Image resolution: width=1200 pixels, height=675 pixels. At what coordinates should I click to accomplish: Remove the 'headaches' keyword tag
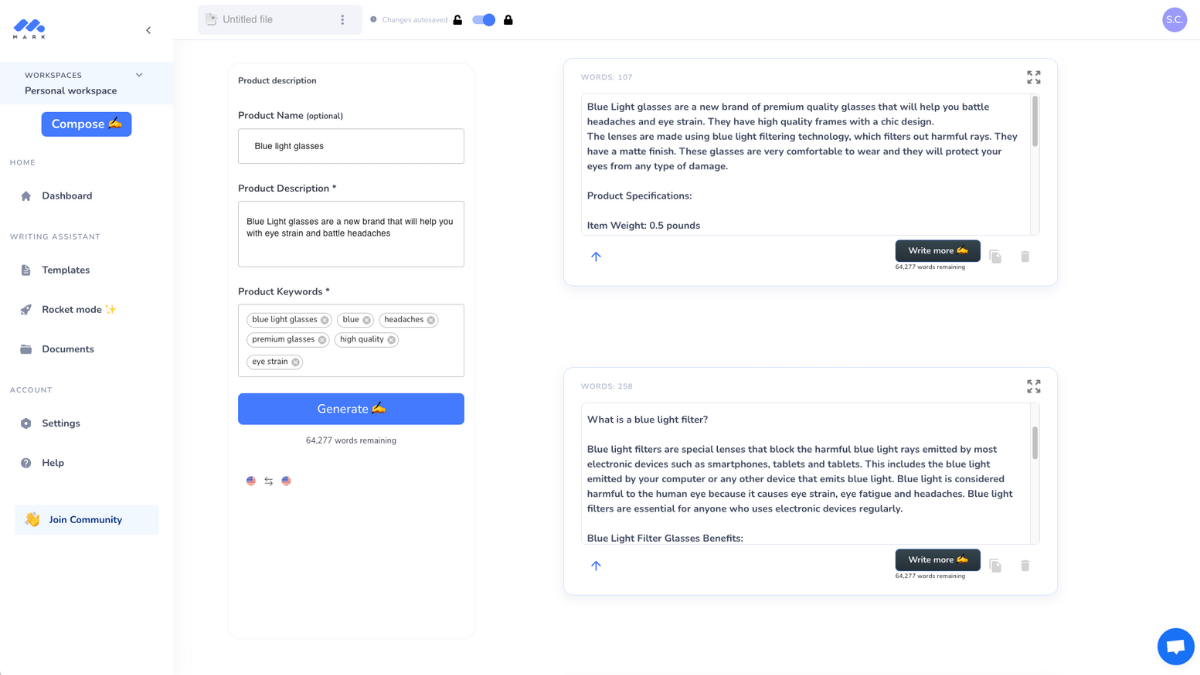[431, 320]
